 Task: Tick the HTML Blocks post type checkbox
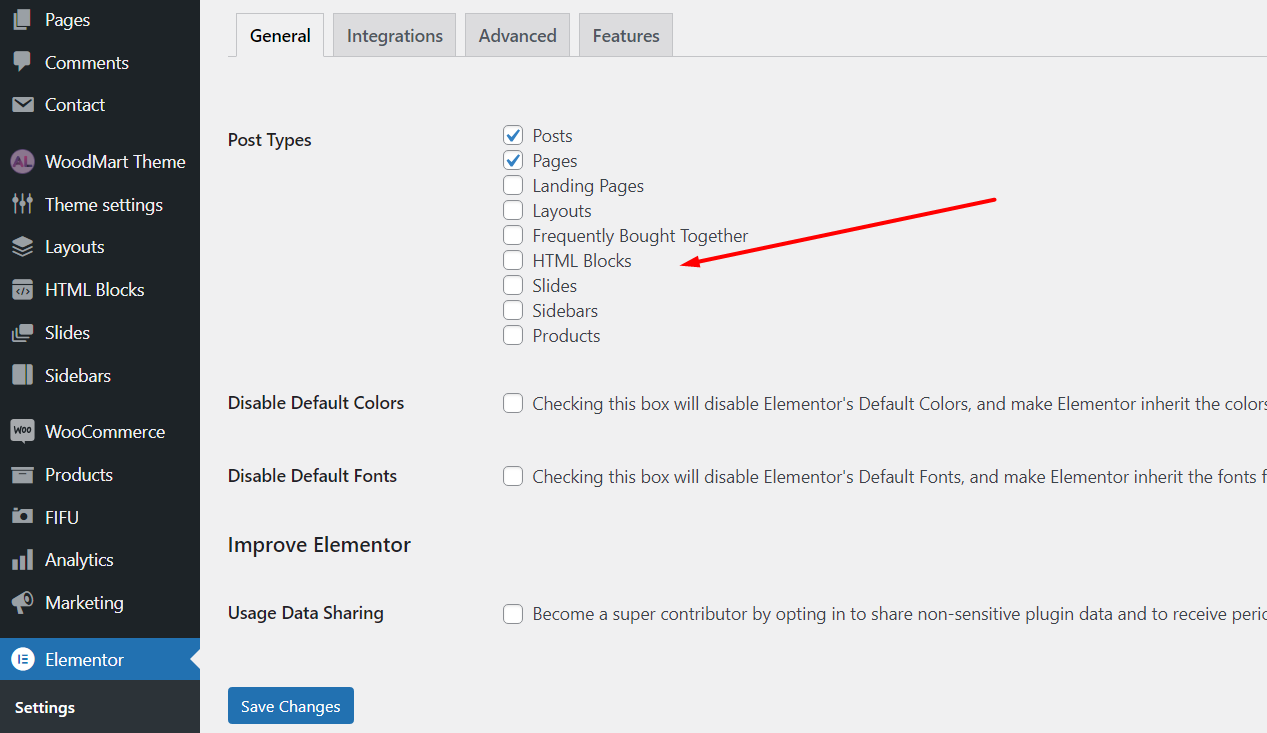coord(513,260)
